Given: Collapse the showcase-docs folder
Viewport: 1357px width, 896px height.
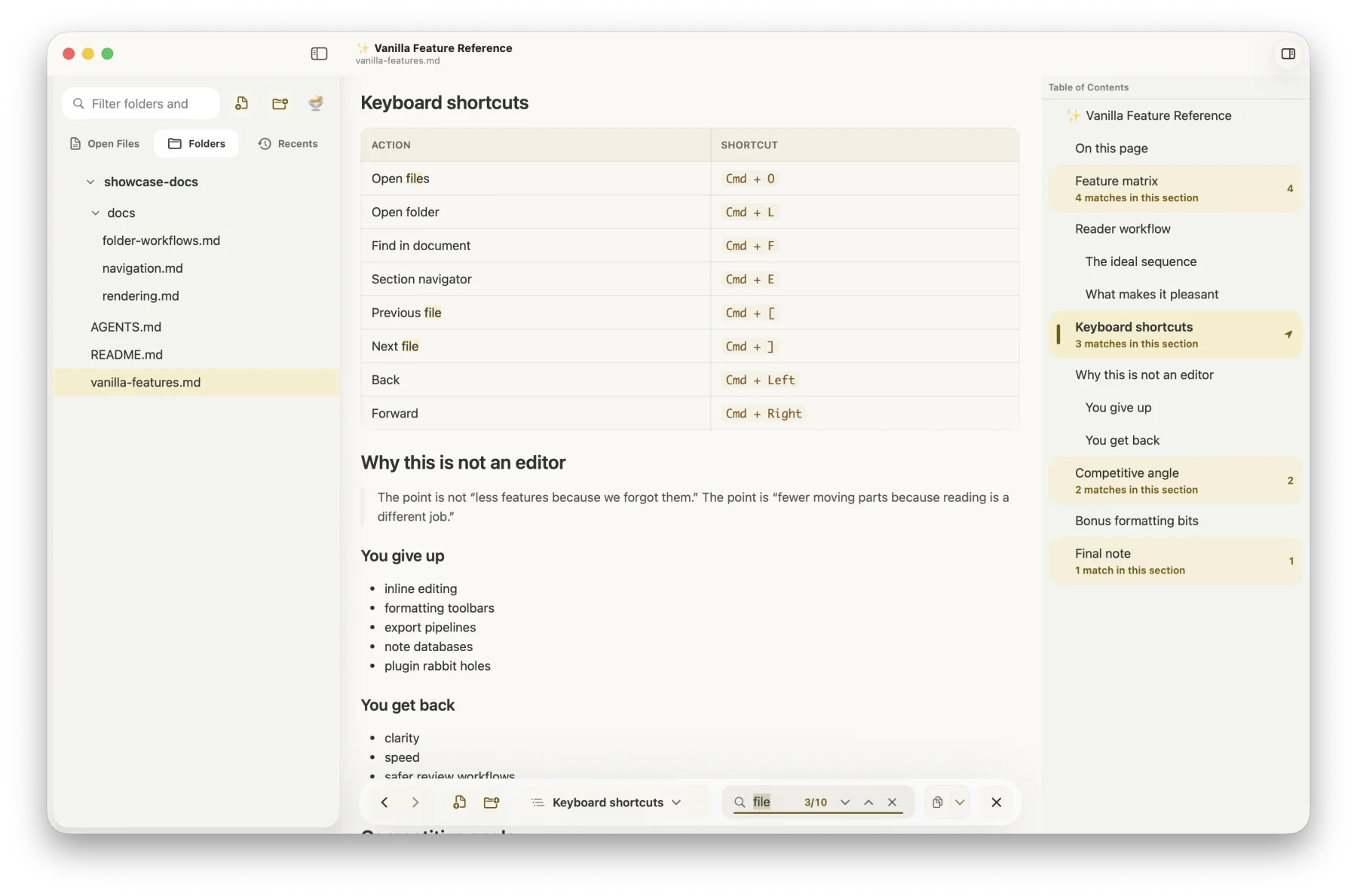Looking at the screenshot, I should (90, 182).
